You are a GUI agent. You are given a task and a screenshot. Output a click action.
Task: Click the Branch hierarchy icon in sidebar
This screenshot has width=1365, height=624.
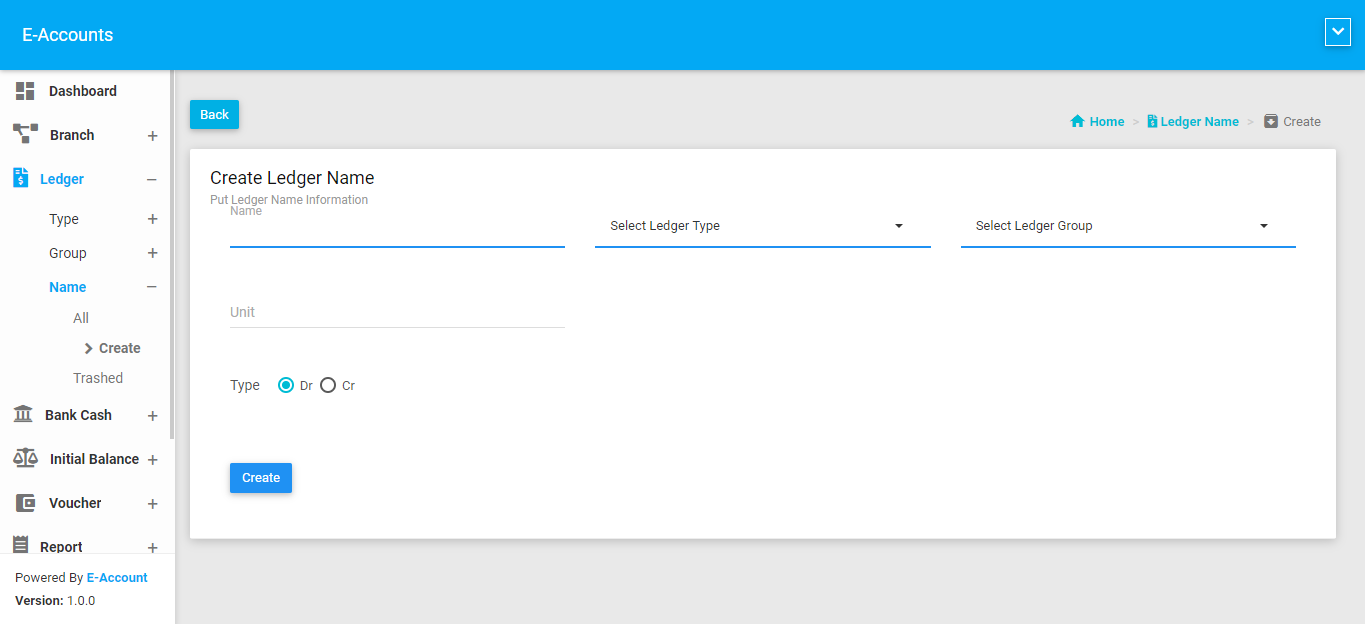click(25, 134)
